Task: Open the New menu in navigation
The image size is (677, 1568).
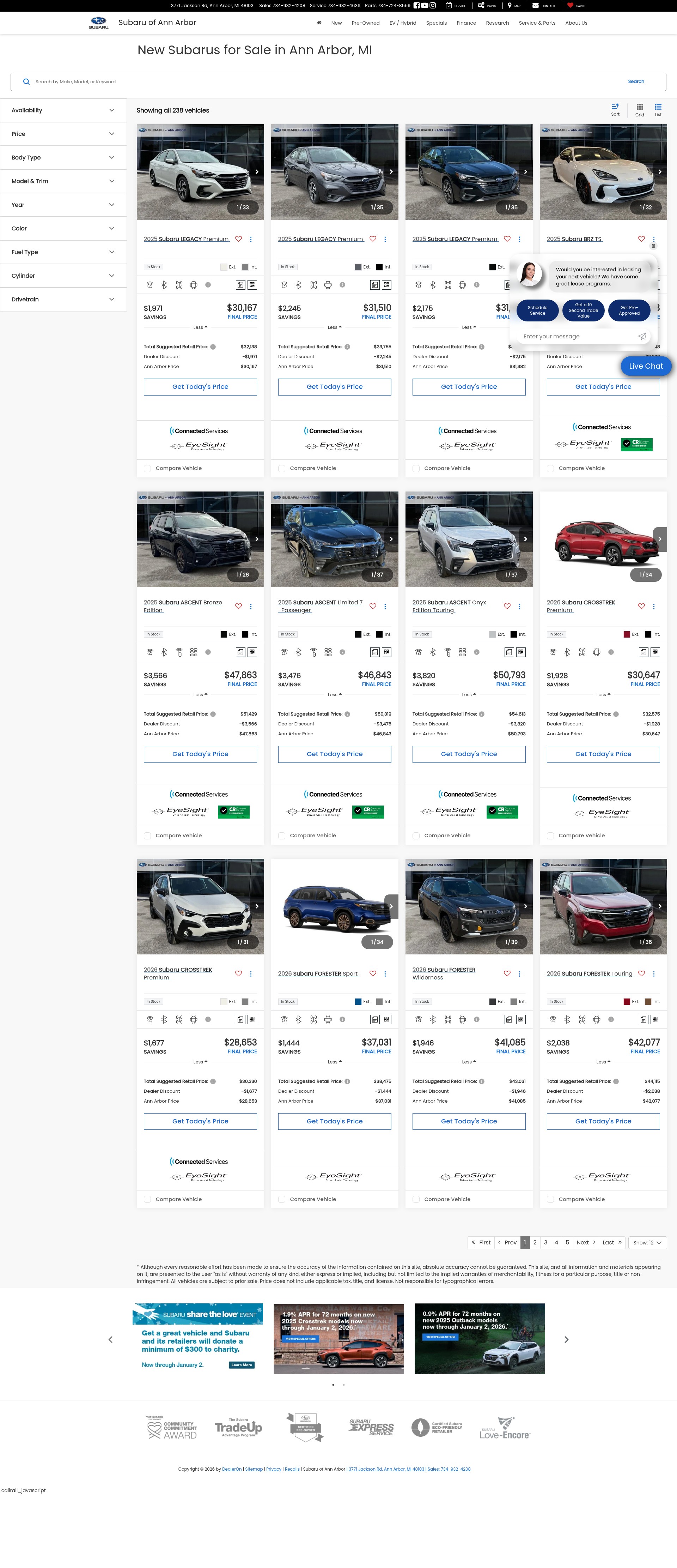Action: click(x=336, y=23)
